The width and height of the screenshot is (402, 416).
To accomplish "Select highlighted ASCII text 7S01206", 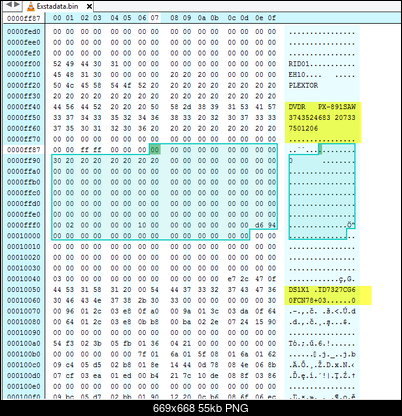I will point(303,128).
